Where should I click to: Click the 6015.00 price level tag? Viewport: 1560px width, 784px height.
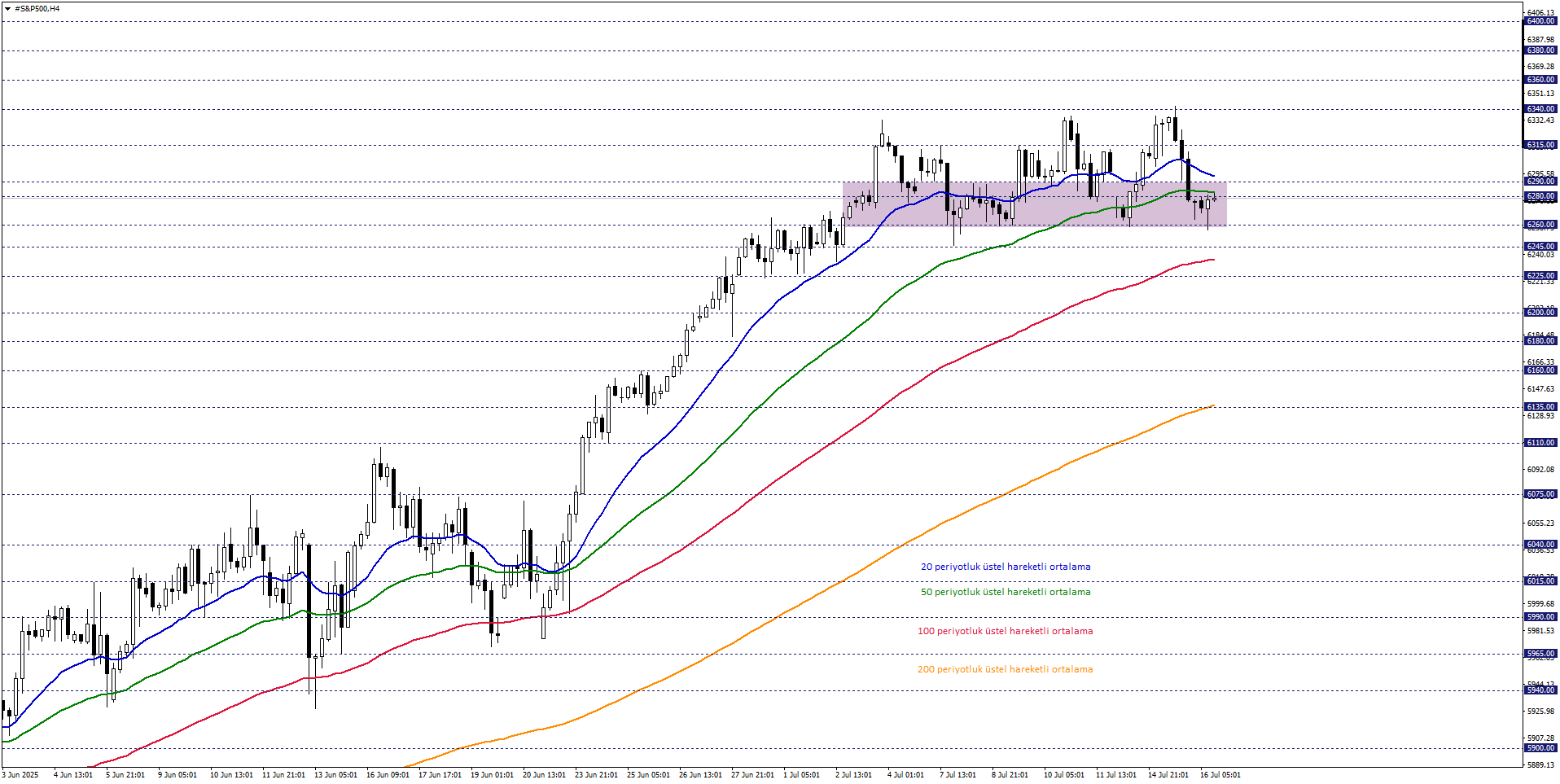coord(1540,581)
